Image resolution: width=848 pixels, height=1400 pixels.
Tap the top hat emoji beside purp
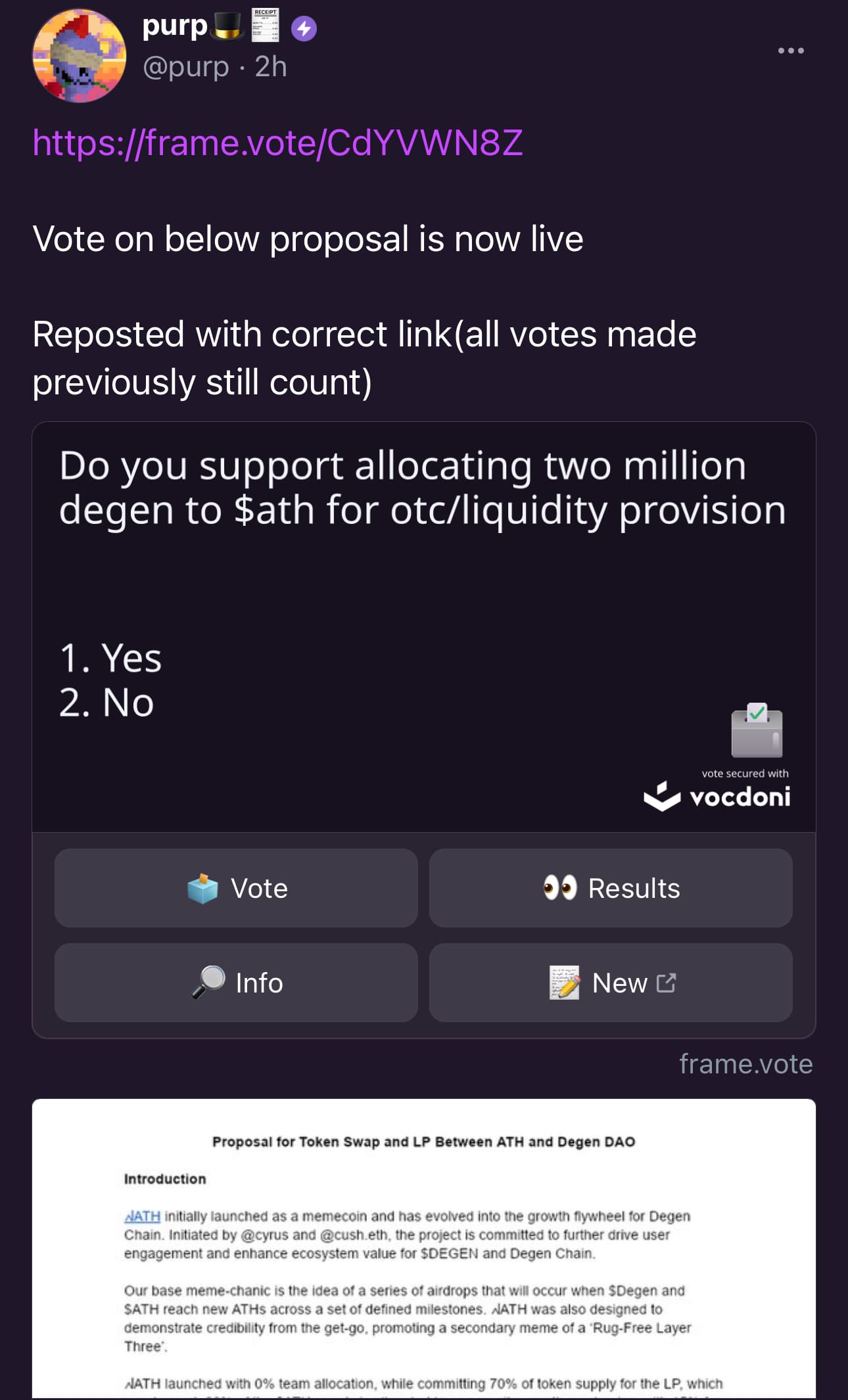(227, 26)
